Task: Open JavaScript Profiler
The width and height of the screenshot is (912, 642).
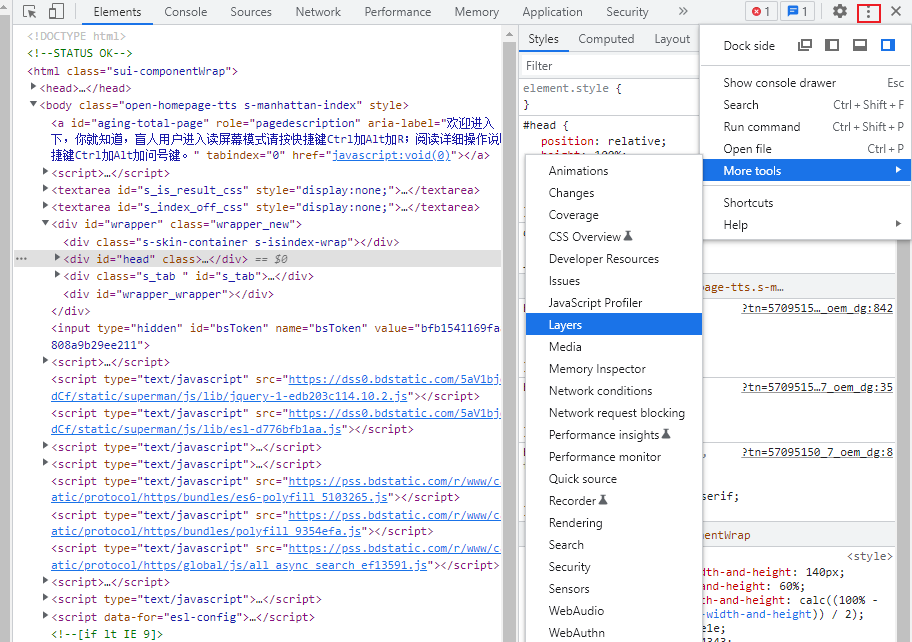Action: [614, 303]
